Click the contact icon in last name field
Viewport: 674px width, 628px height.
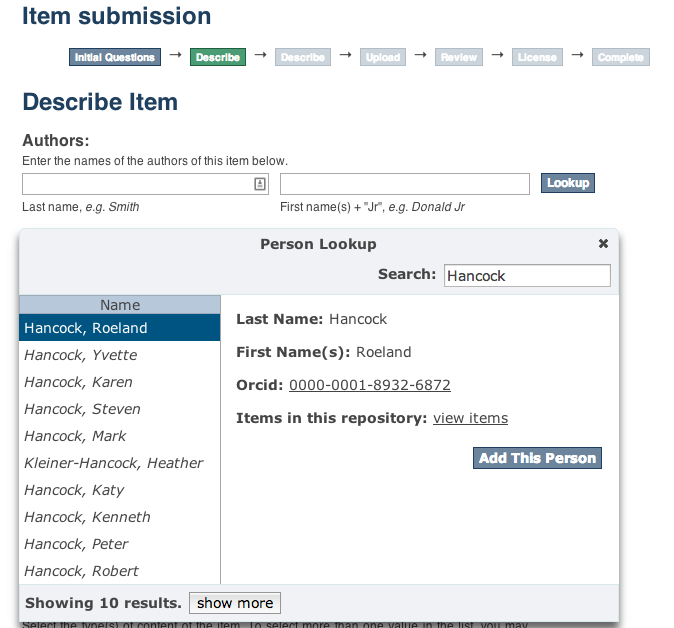pos(259,184)
